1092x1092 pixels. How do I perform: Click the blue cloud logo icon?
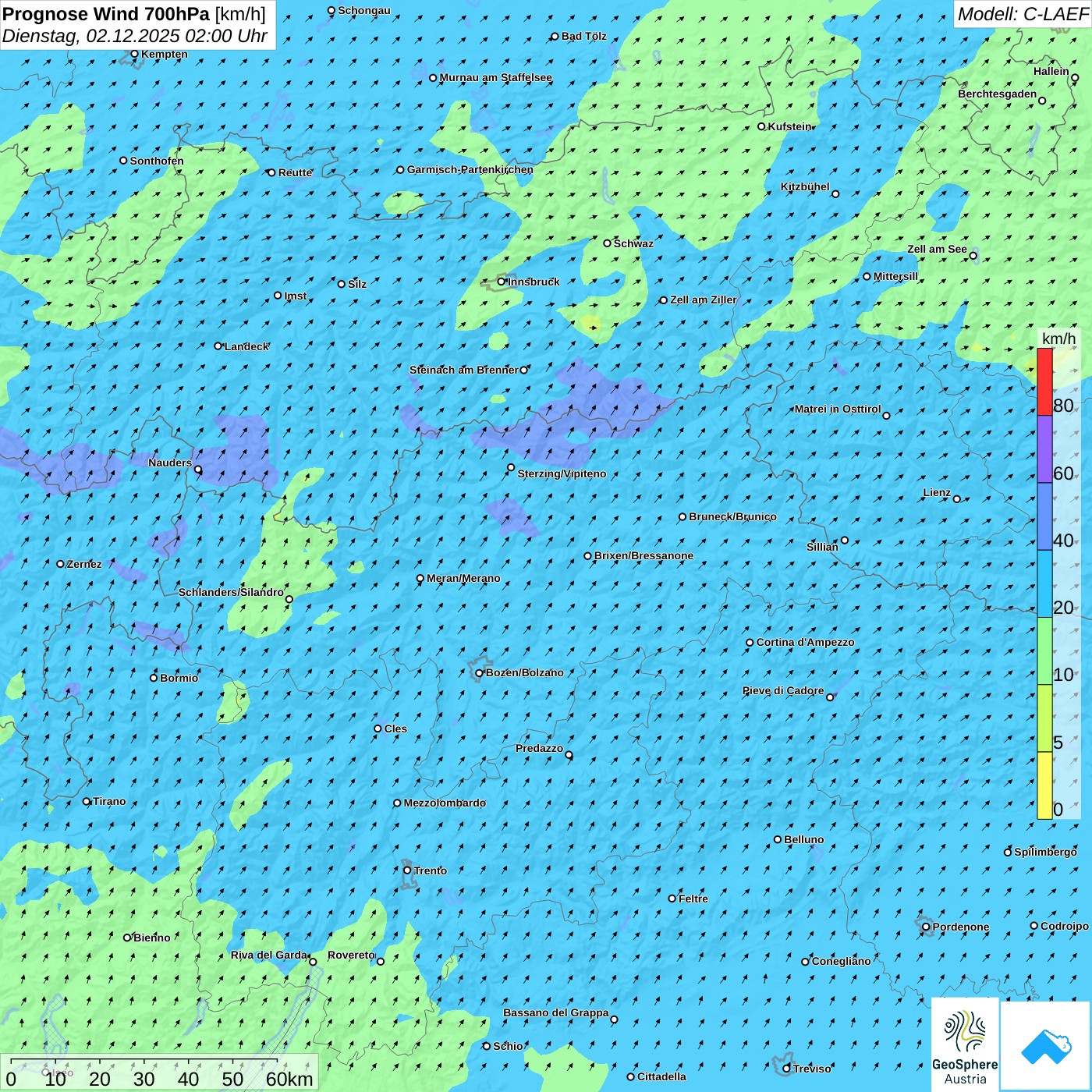[1045, 1046]
